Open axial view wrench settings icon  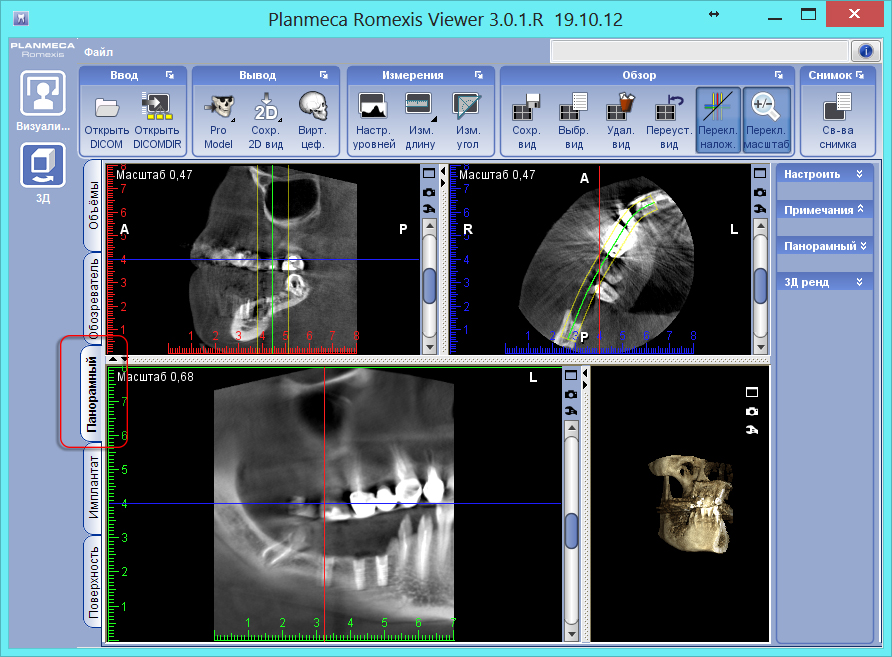click(x=759, y=209)
